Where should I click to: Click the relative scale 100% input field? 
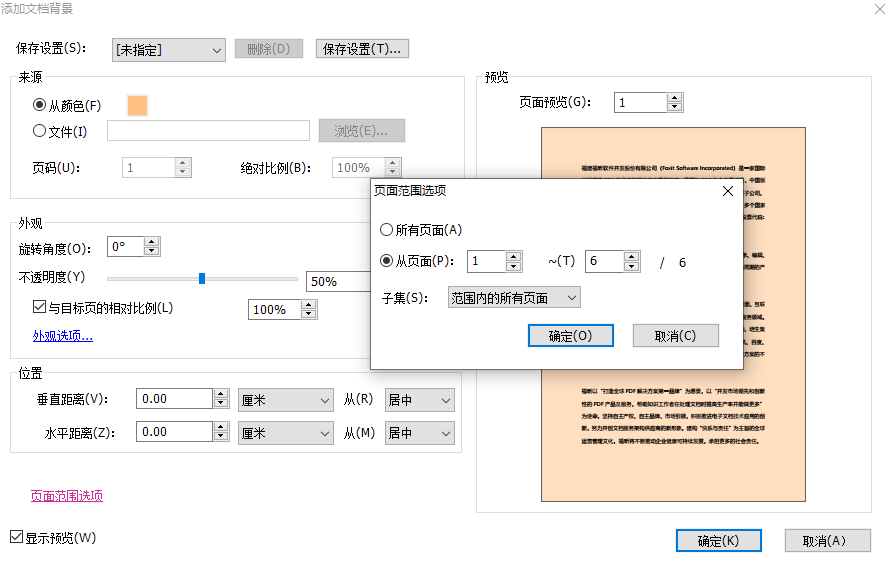[x=274, y=310]
